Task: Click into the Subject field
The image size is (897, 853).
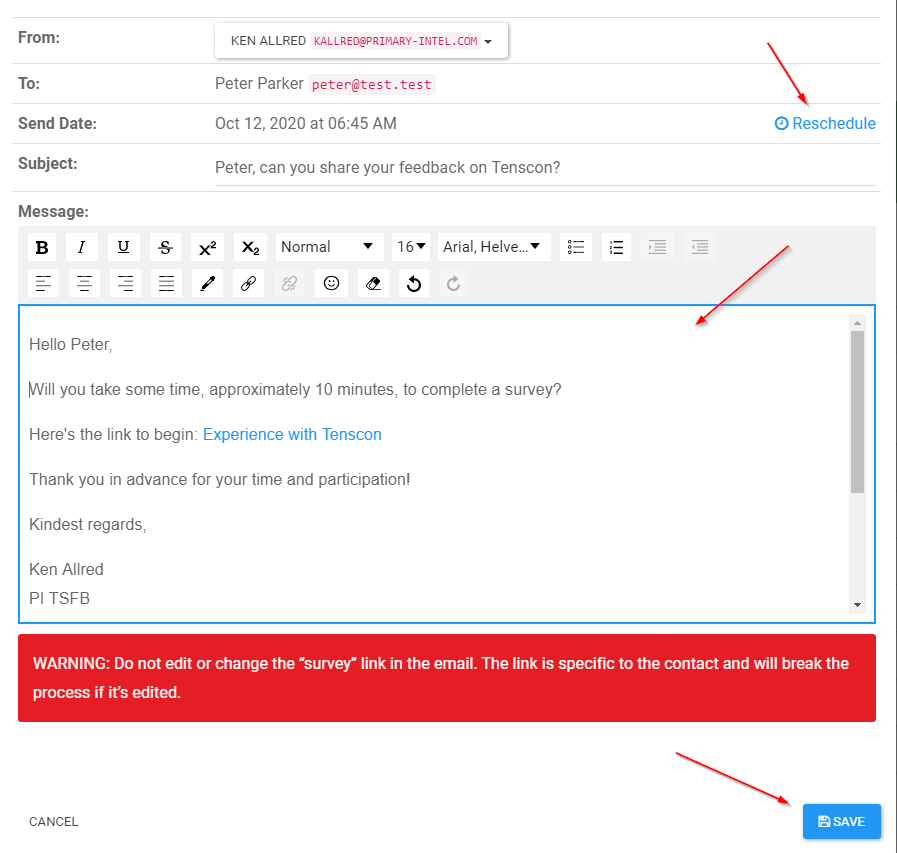Action: coord(545,168)
